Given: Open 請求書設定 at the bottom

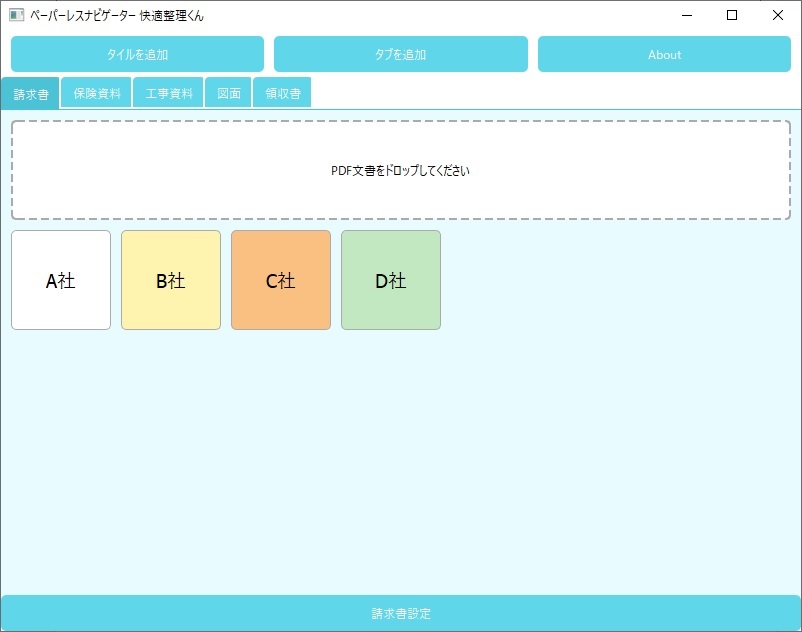Looking at the screenshot, I should point(400,613).
